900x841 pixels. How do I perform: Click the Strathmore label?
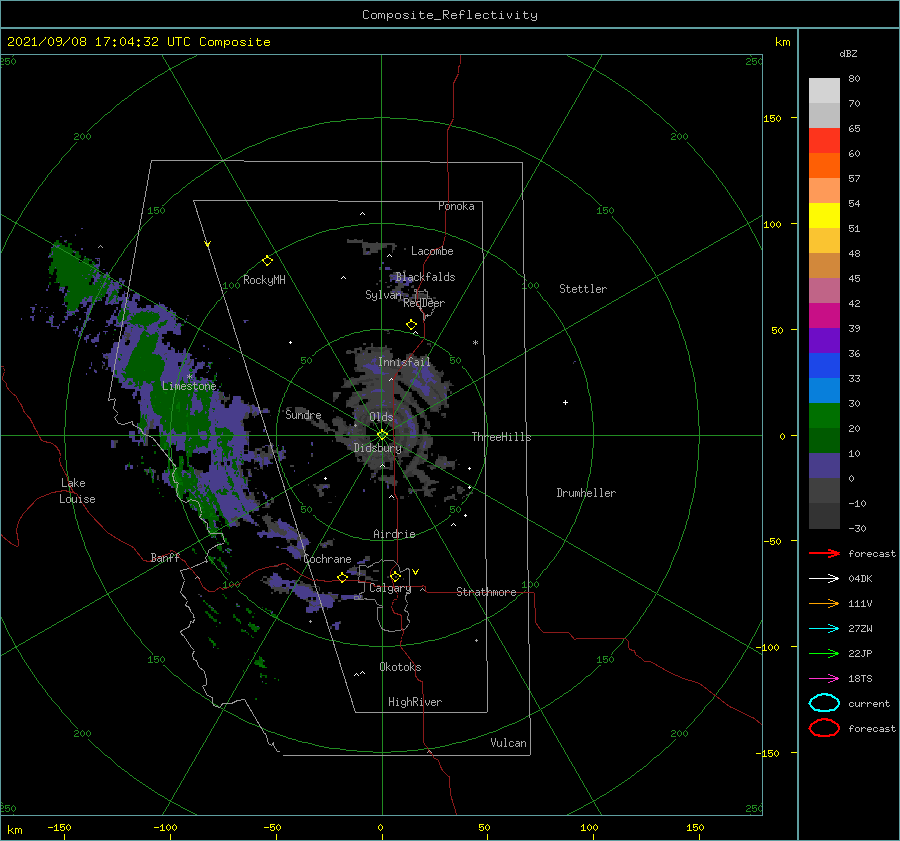click(x=486, y=592)
